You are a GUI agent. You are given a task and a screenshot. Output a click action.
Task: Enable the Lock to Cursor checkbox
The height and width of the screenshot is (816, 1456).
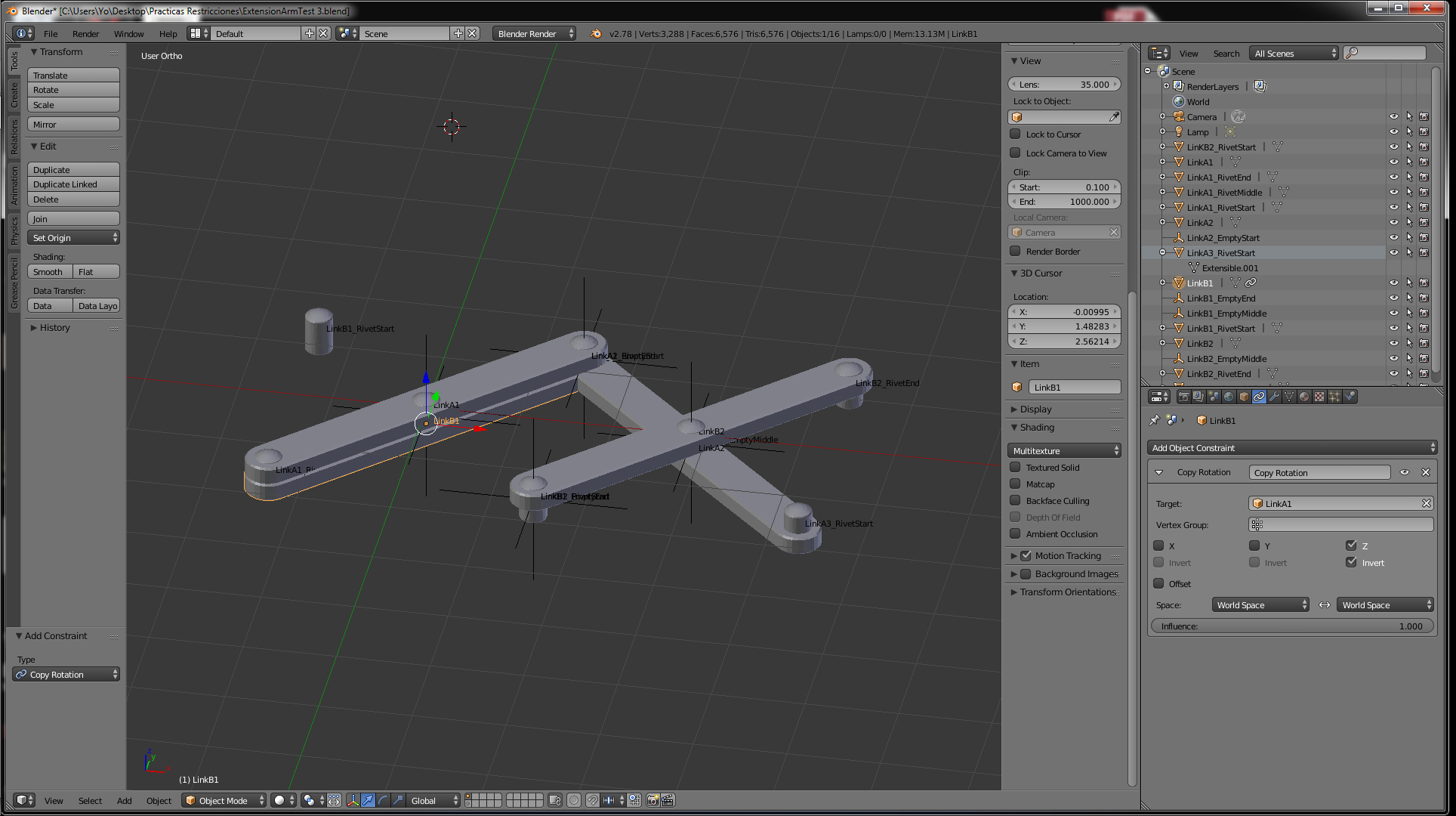tap(1016, 134)
